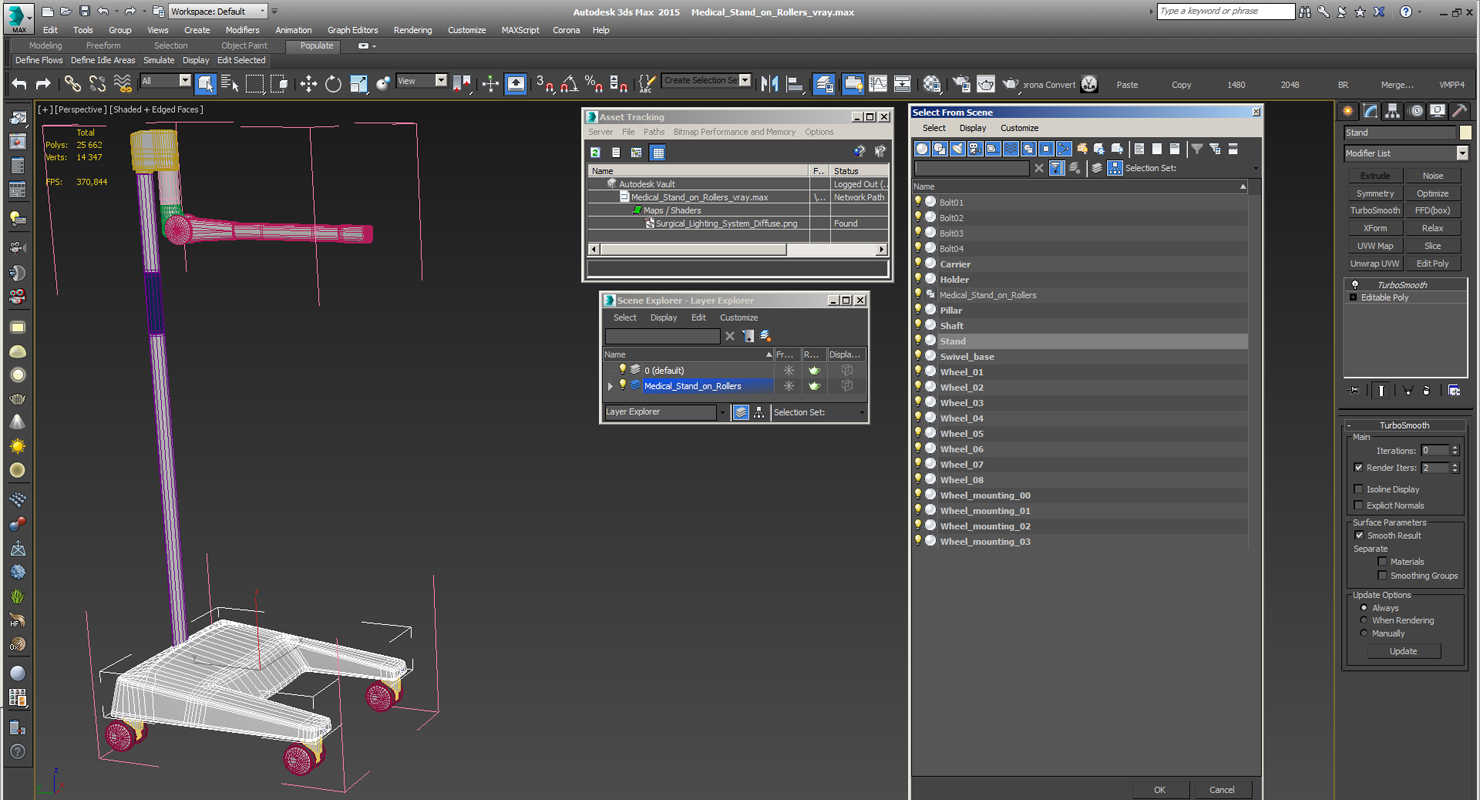This screenshot has height=800, width=1480.
Task: Click the object color swatch beside Stand name
Action: click(x=1466, y=132)
